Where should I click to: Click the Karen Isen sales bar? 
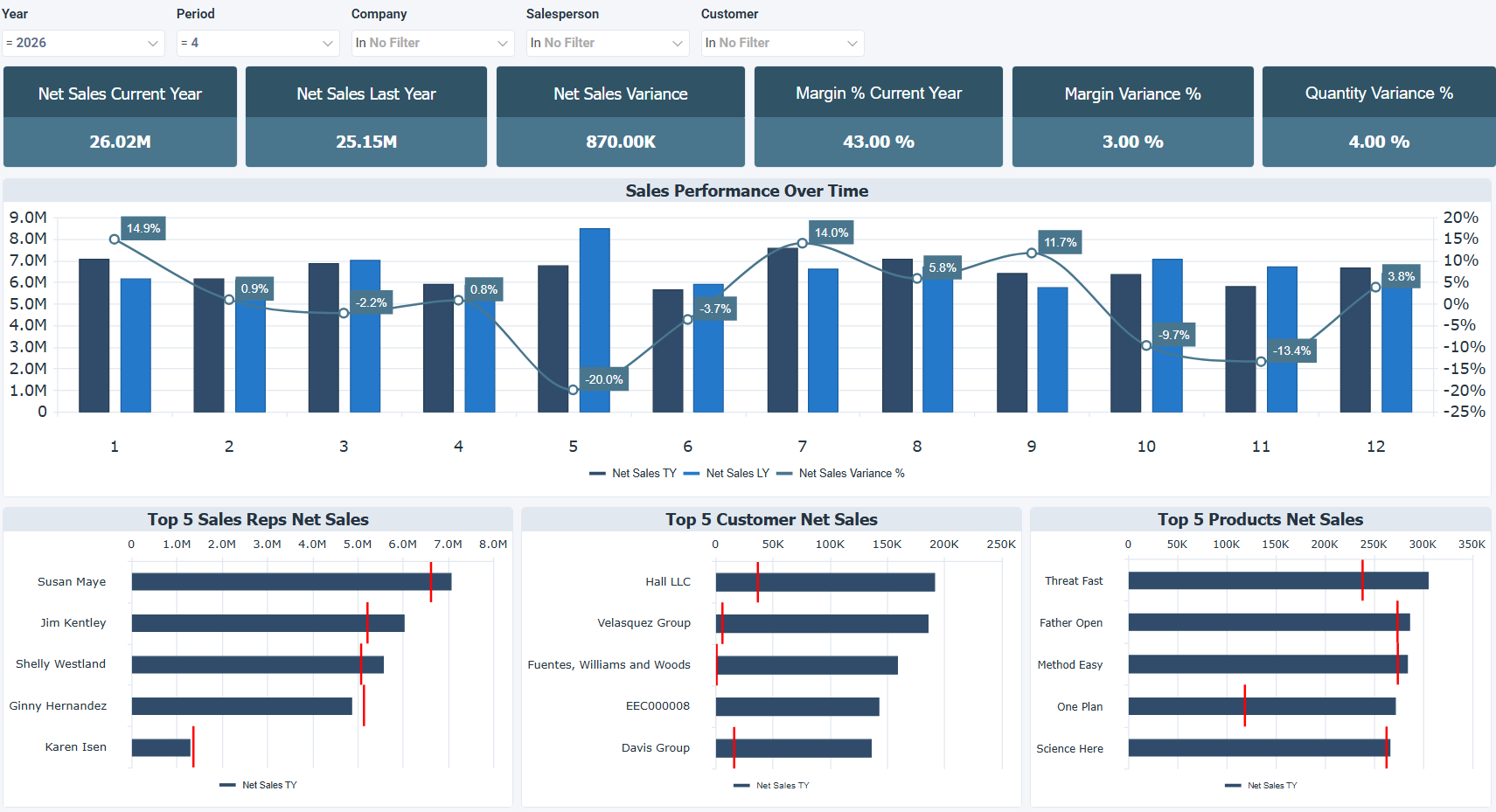[x=161, y=747]
